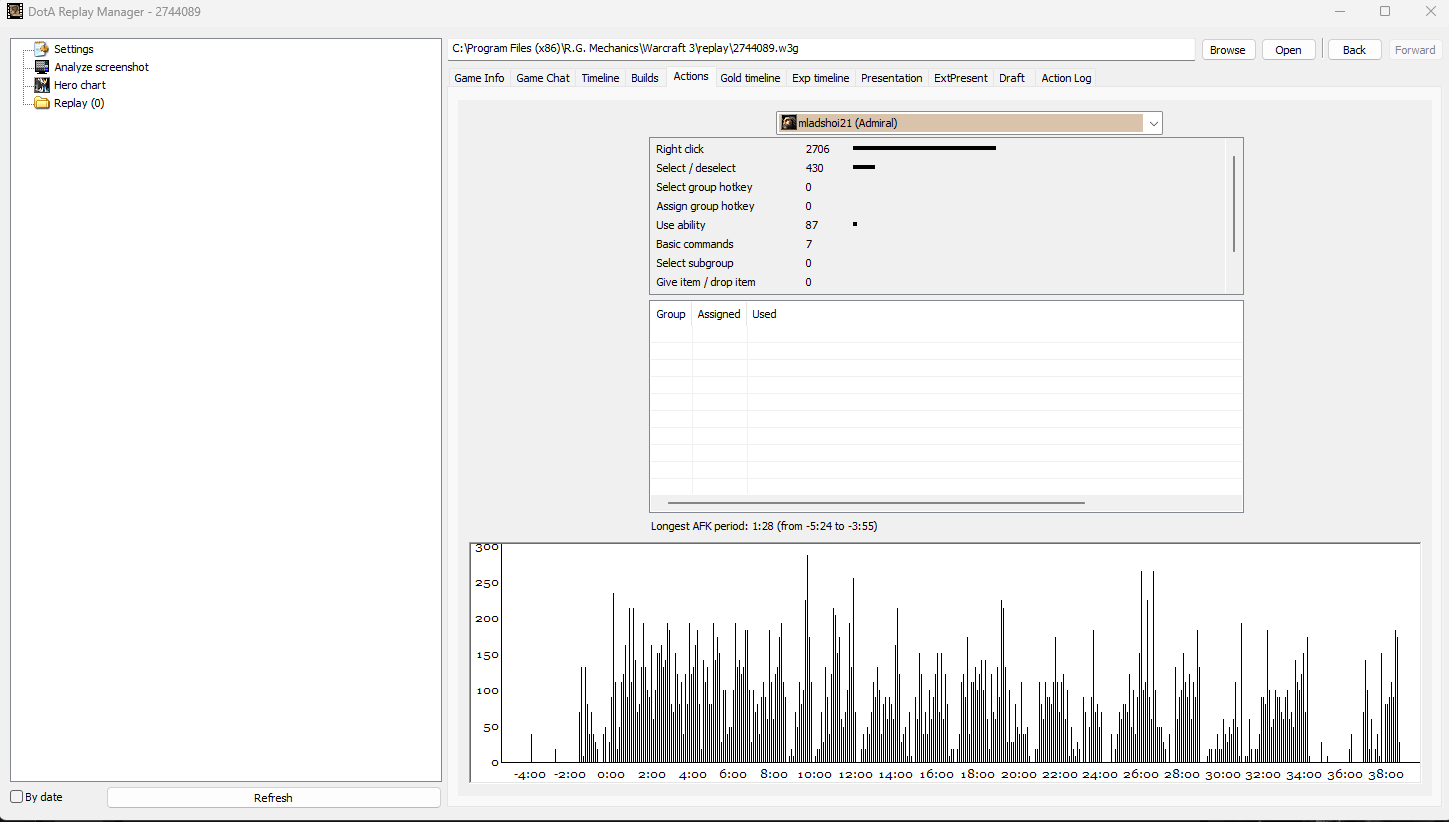The width and height of the screenshot is (1449, 822).
Task: Select the Builds tab
Action: coord(645,78)
